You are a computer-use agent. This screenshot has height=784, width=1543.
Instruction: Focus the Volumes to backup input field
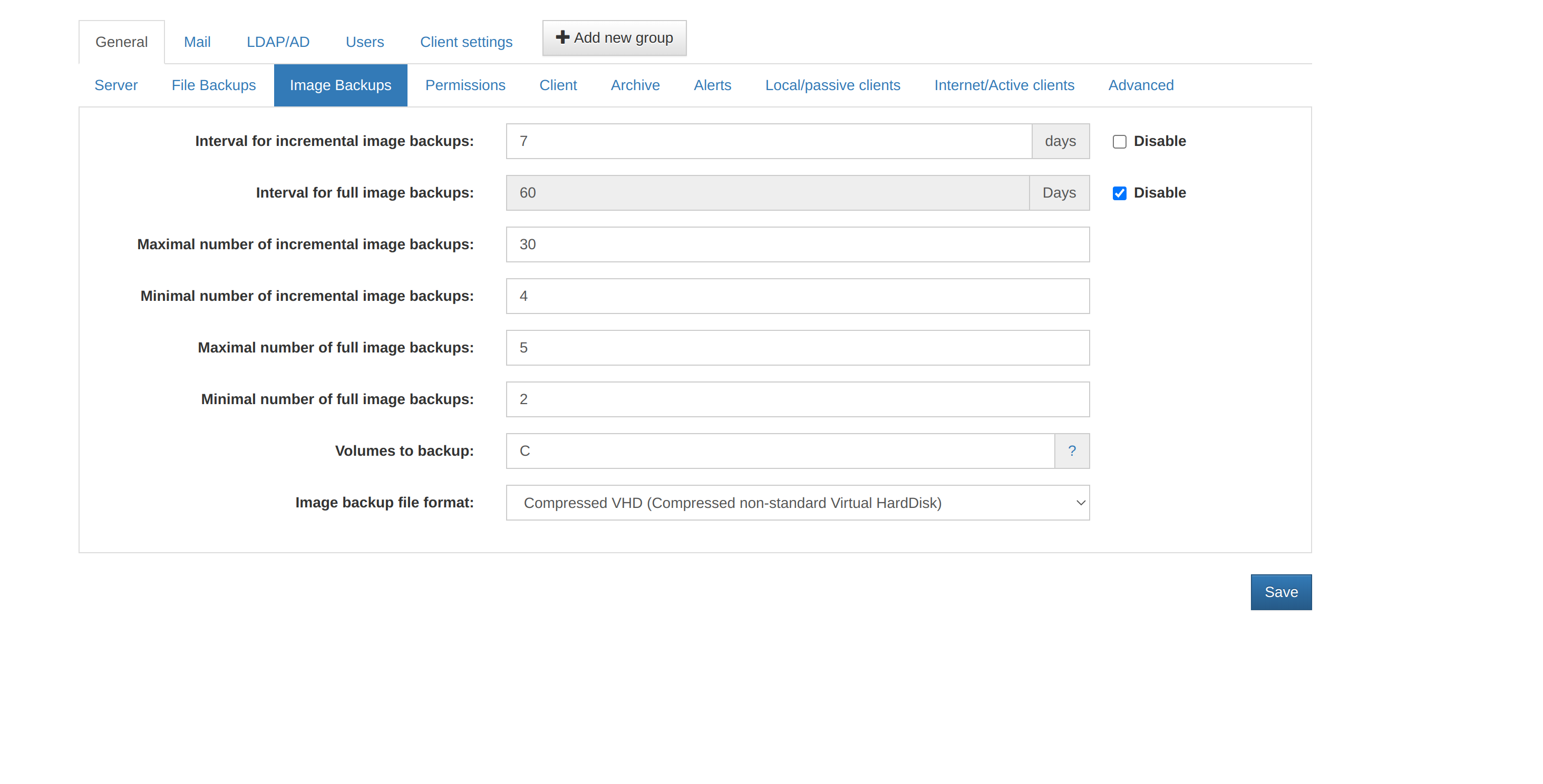pyautogui.click(x=779, y=450)
